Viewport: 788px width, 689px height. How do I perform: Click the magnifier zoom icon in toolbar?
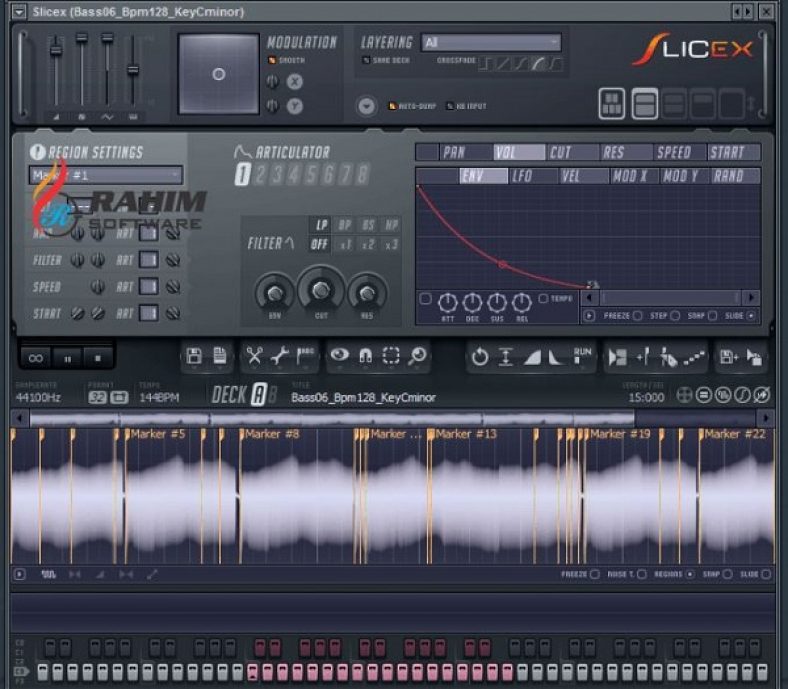pyautogui.click(x=417, y=357)
